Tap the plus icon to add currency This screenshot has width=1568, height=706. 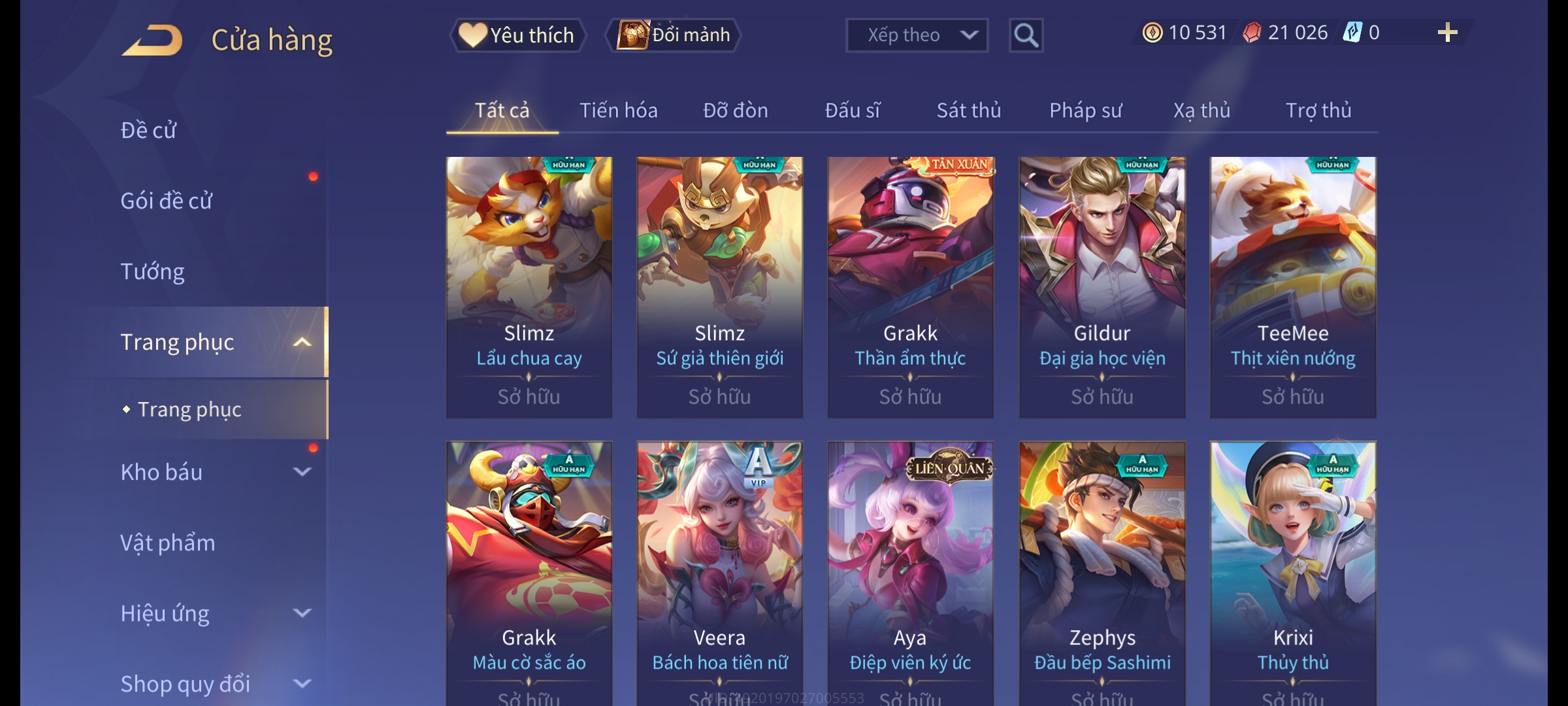click(x=1448, y=33)
